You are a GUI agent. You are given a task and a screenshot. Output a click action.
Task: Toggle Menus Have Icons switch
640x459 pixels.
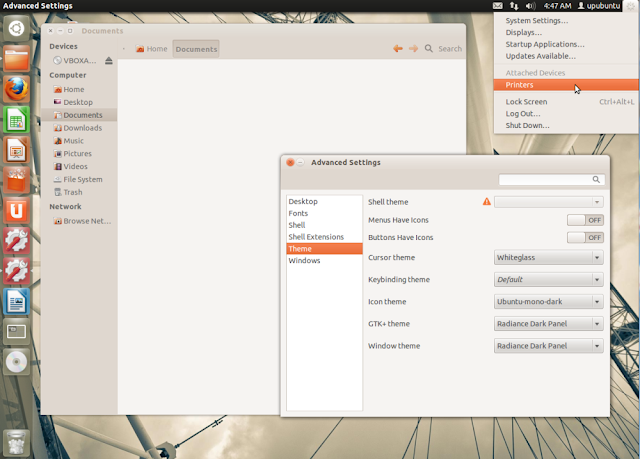(585, 220)
